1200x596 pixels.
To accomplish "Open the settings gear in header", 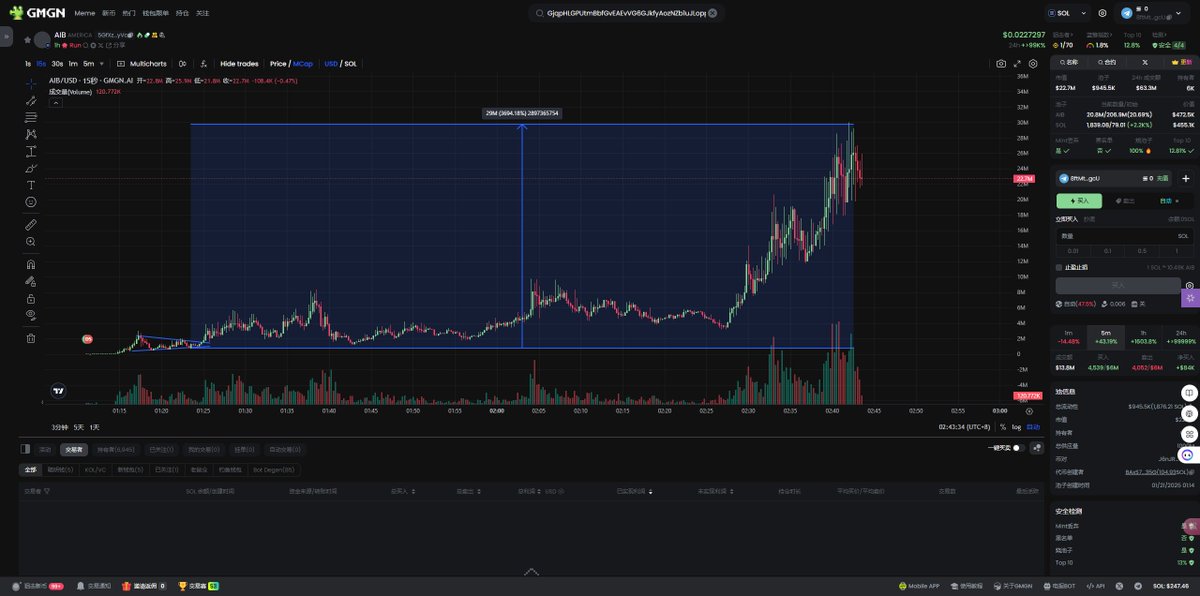I will click(1103, 14).
